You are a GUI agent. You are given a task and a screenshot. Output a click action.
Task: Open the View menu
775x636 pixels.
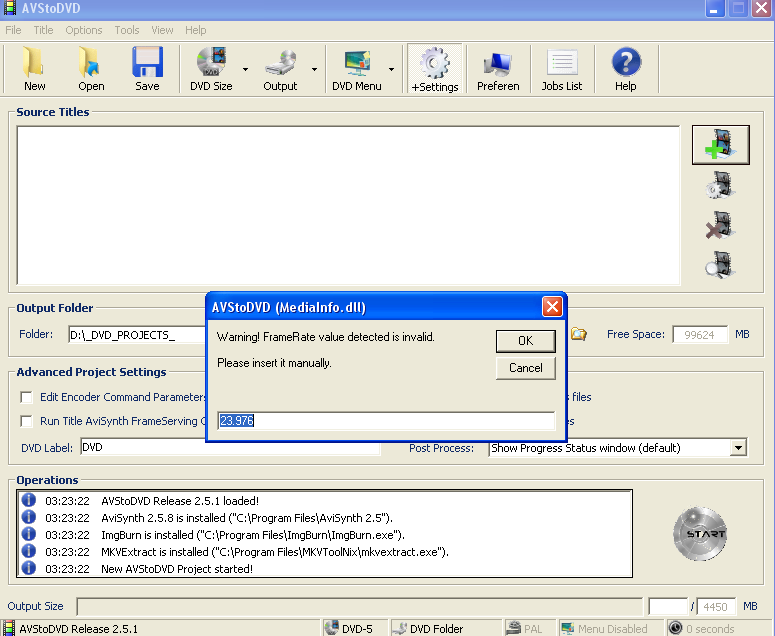(x=162, y=30)
